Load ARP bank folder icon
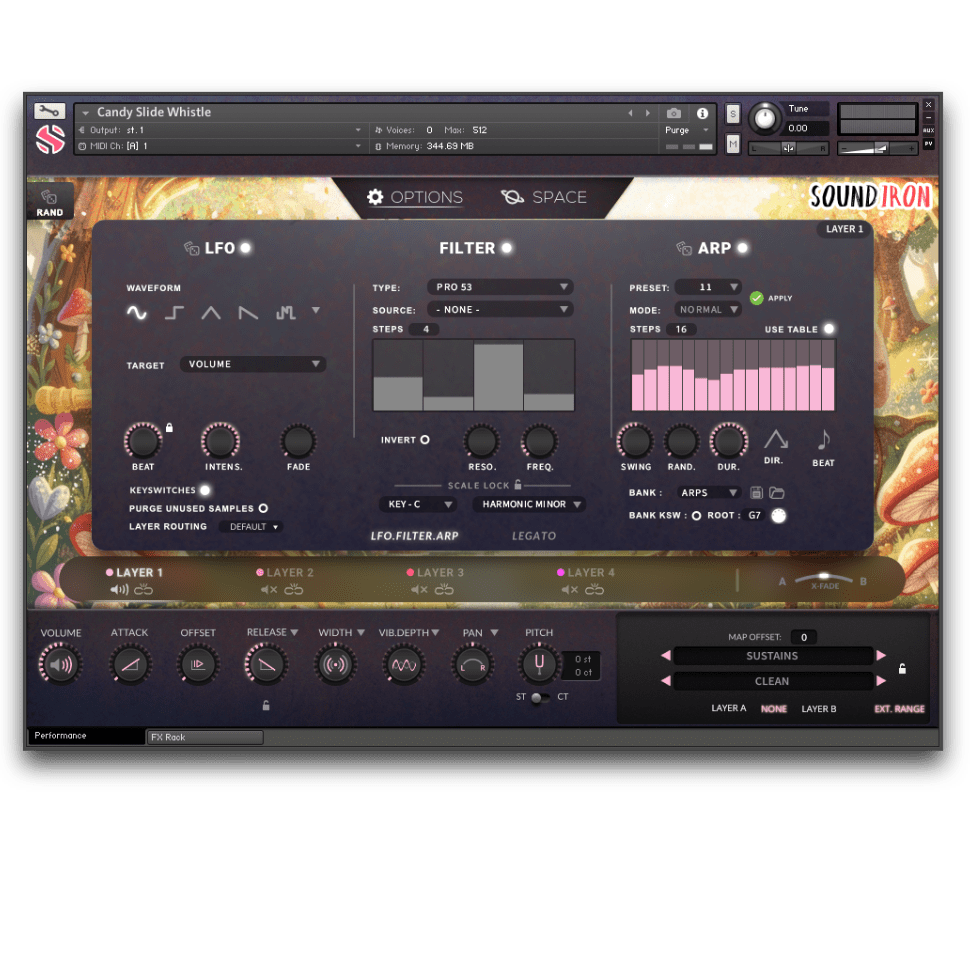This screenshot has width=970, height=970. coord(776,493)
